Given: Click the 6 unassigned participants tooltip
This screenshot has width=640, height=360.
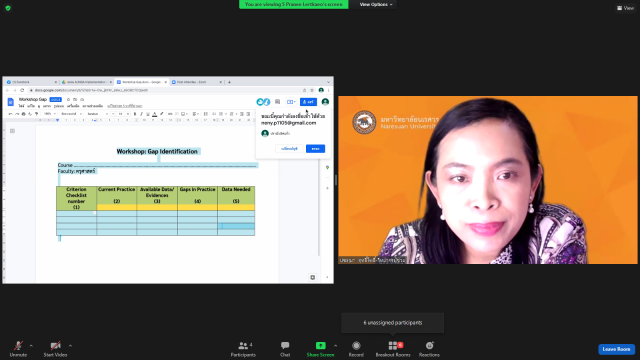Looking at the screenshot, I should click(393, 322).
